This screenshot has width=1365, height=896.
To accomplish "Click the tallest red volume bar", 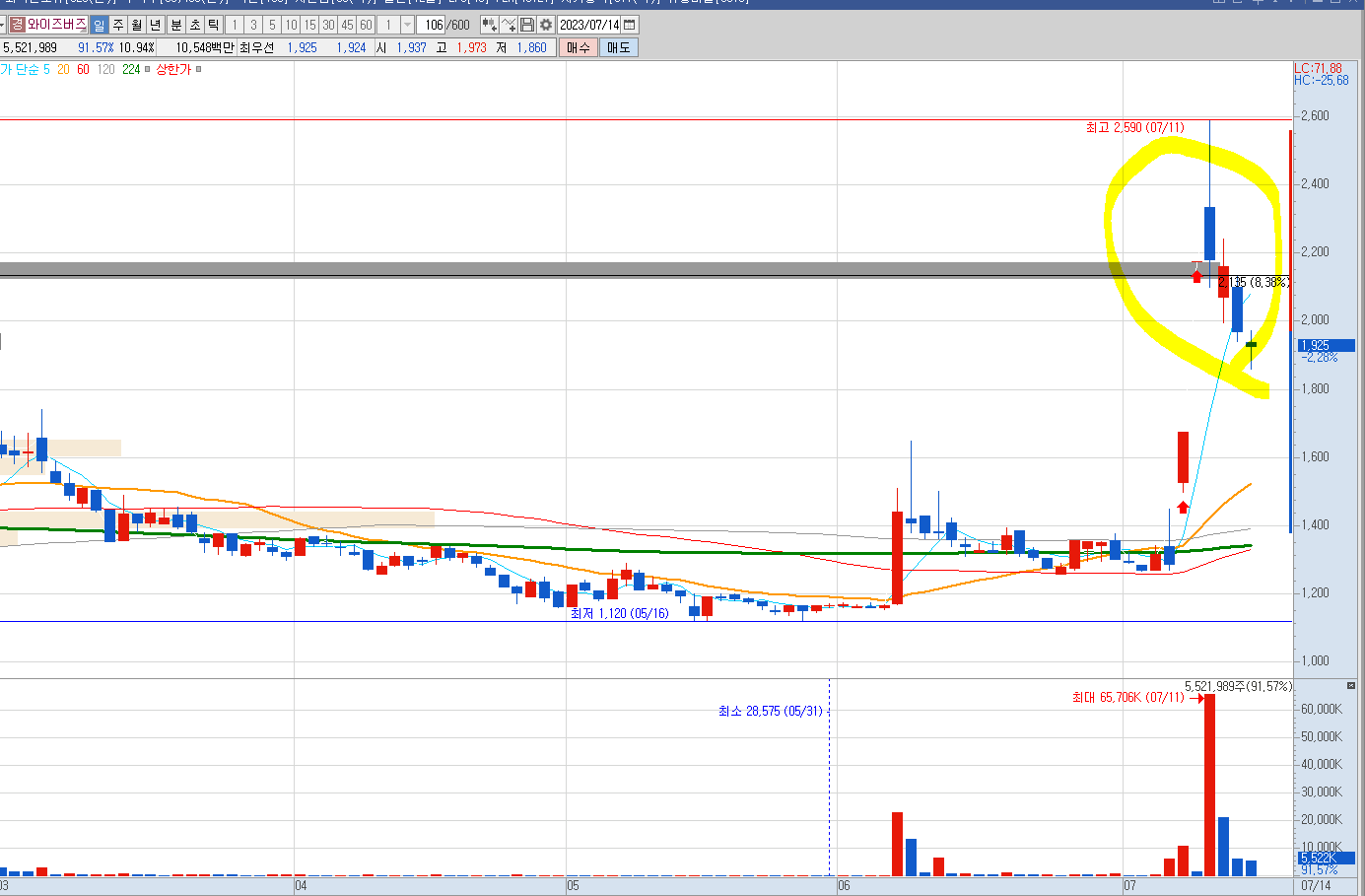I will coord(1209,786).
